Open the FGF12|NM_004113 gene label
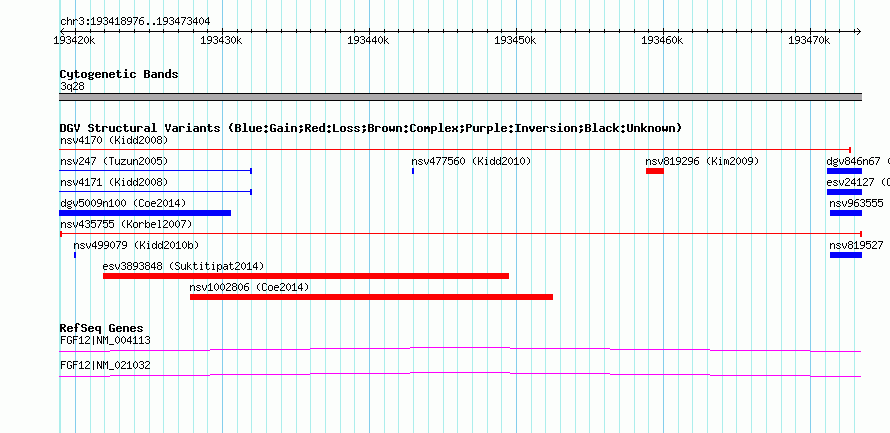Screen dimensions: 890x433 tap(105, 340)
